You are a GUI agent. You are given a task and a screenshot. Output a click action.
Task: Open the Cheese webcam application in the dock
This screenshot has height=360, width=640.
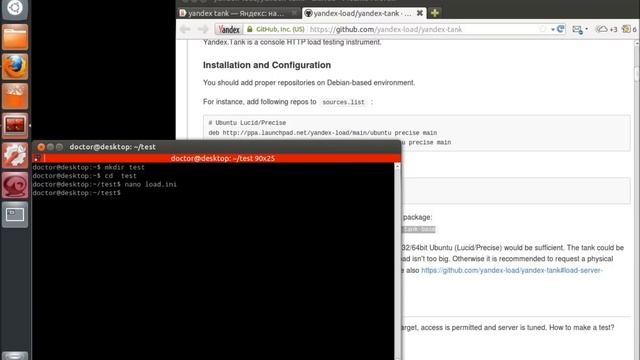(x=15, y=185)
